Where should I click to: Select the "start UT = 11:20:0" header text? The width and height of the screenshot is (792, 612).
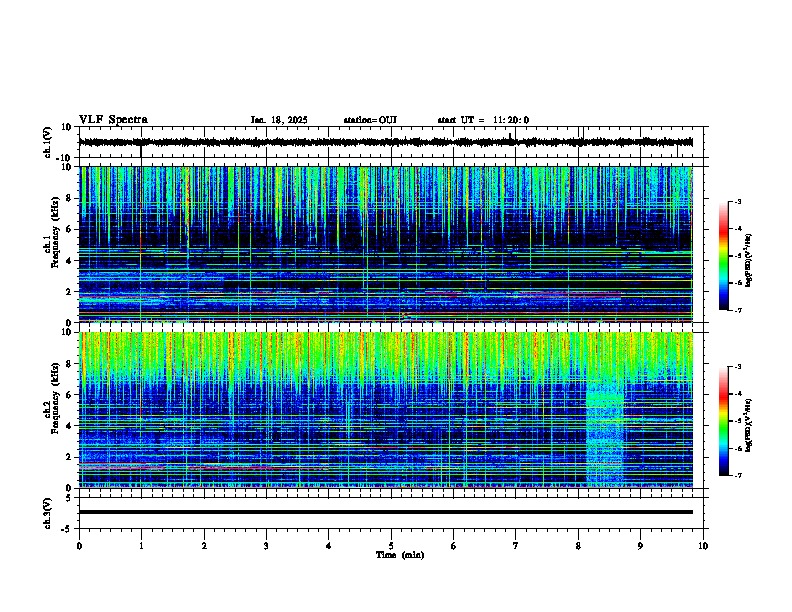483,120
